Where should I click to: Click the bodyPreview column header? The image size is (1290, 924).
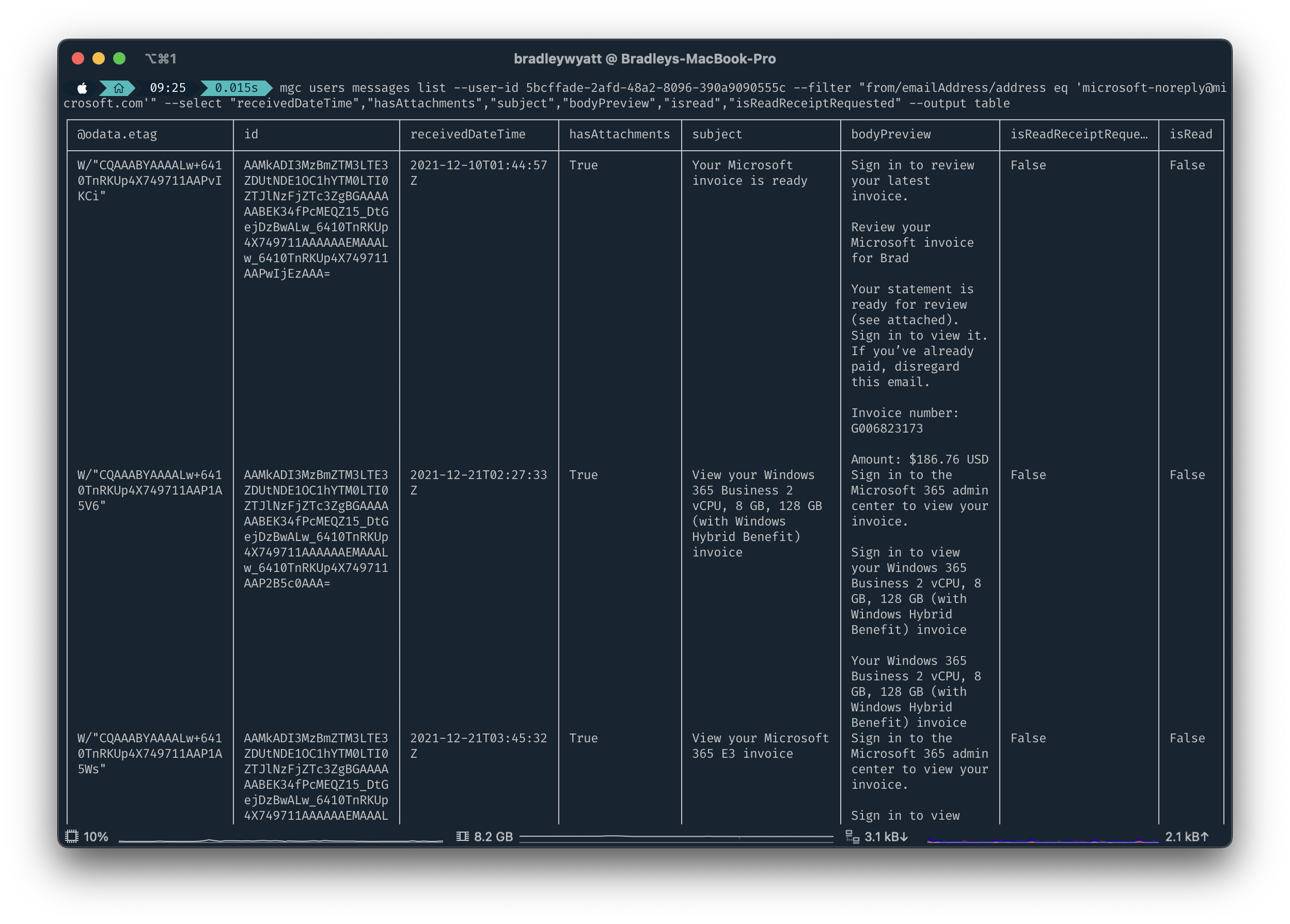point(891,134)
